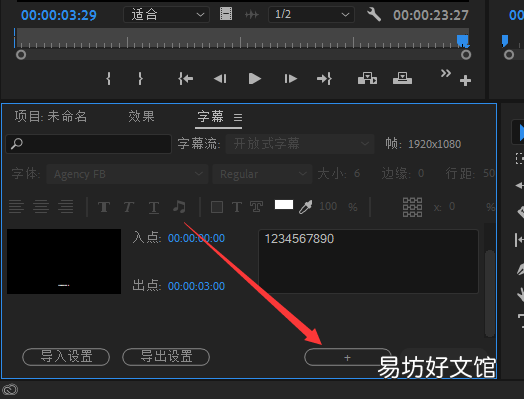Play the program monitor preview

[x=255, y=79]
